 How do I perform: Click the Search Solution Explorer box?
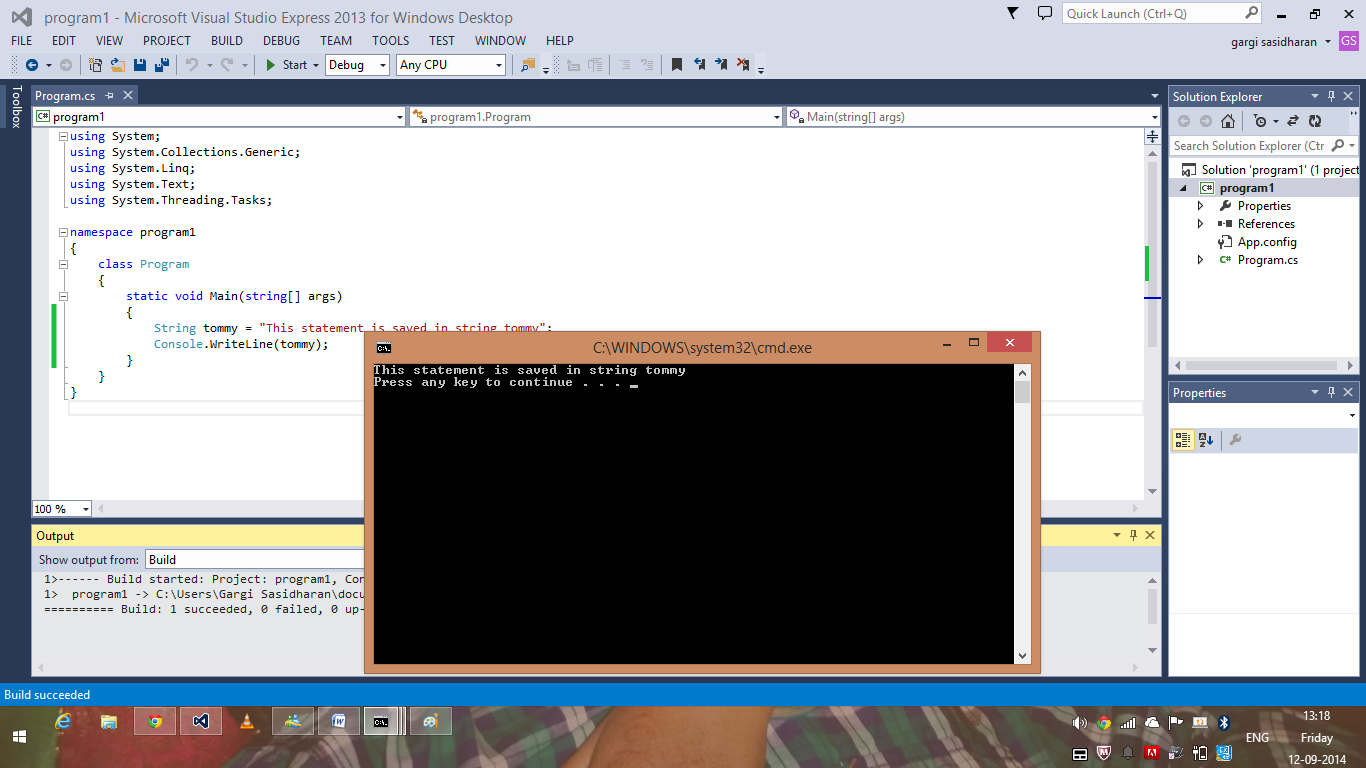(1250, 145)
